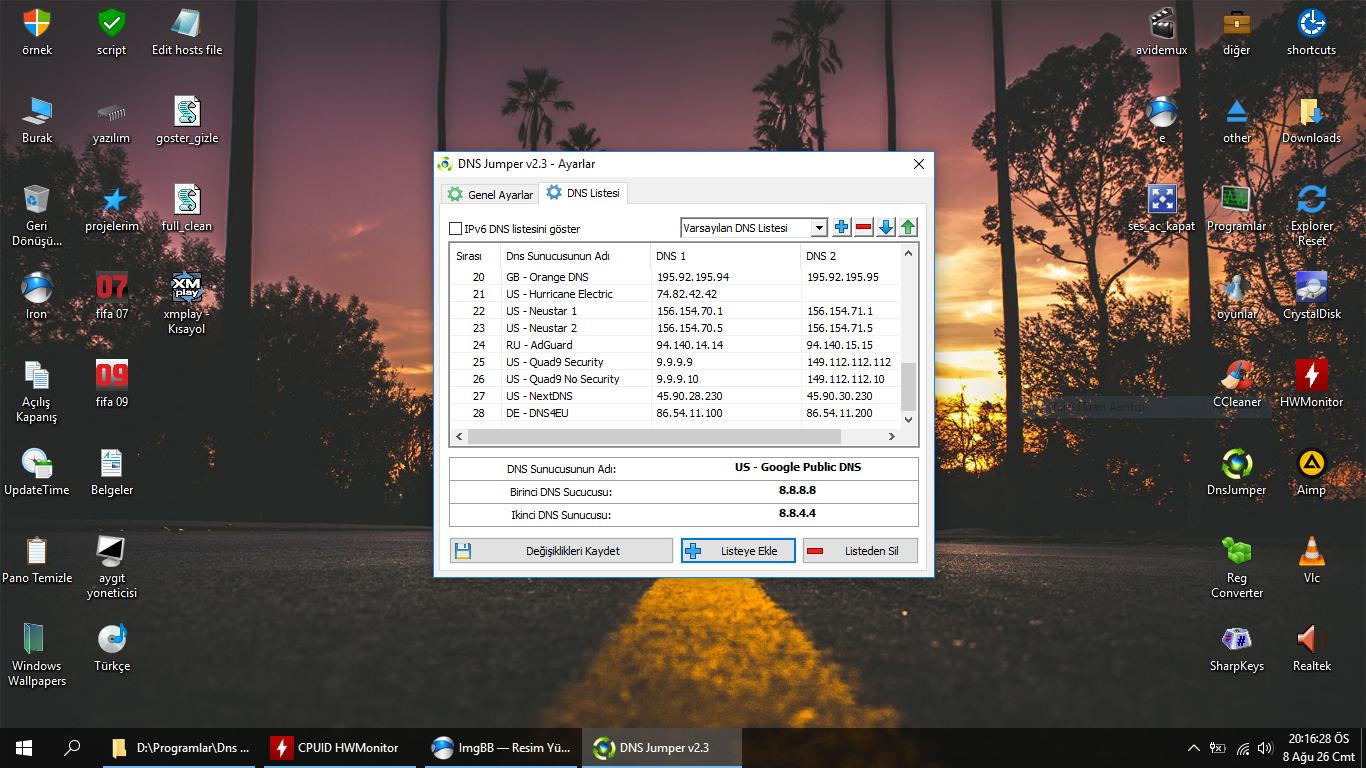Viewport: 1366px width, 768px height.
Task: Select the SharpKeys desktop icon
Action: coord(1237,648)
